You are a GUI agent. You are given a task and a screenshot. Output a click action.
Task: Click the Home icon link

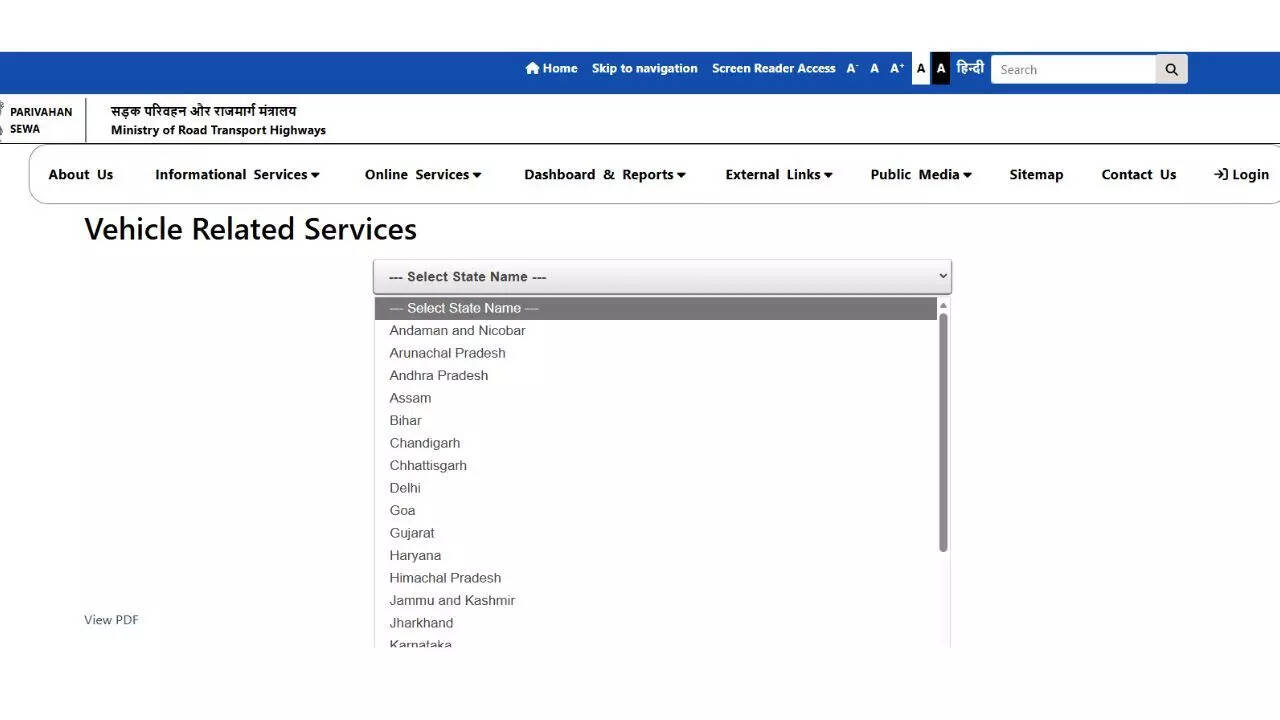551,69
